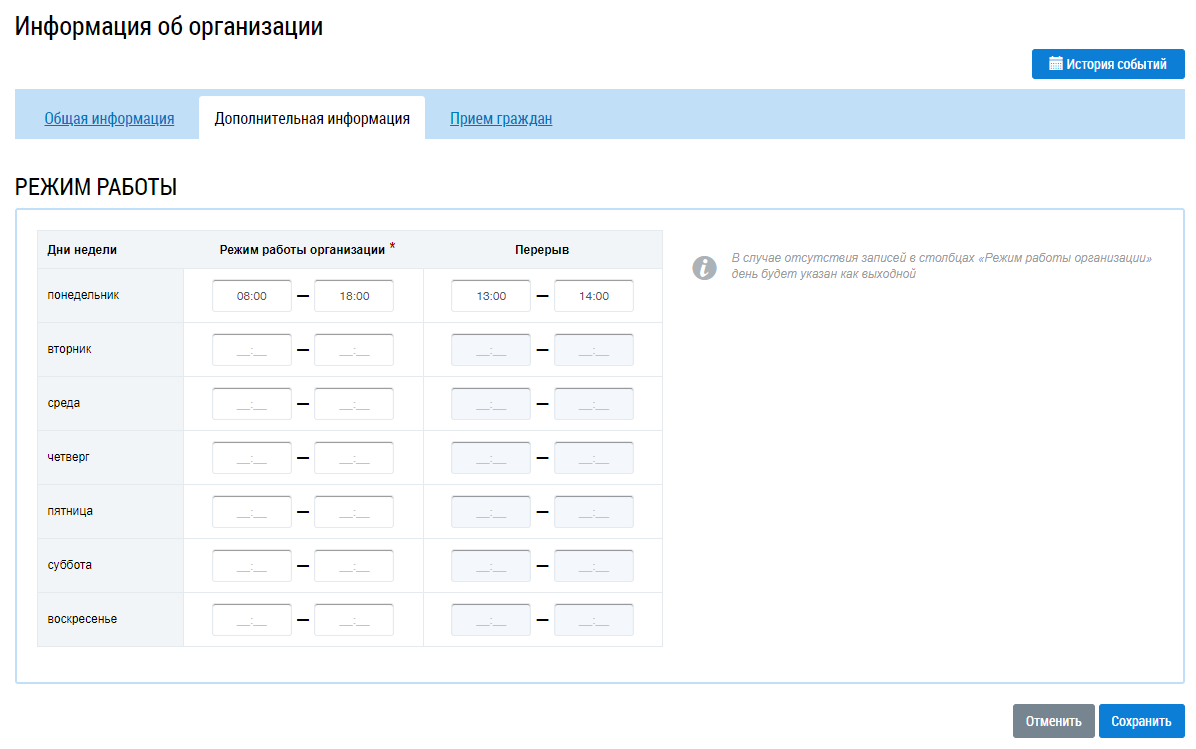The height and width of the screenshot is (749, 1196).
Task: Click вторник work end time field
Action: tap(354, 350)
